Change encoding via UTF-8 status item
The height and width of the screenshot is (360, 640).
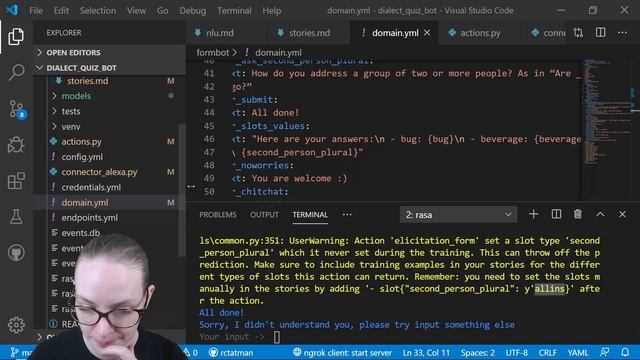[x=516, y=353]
